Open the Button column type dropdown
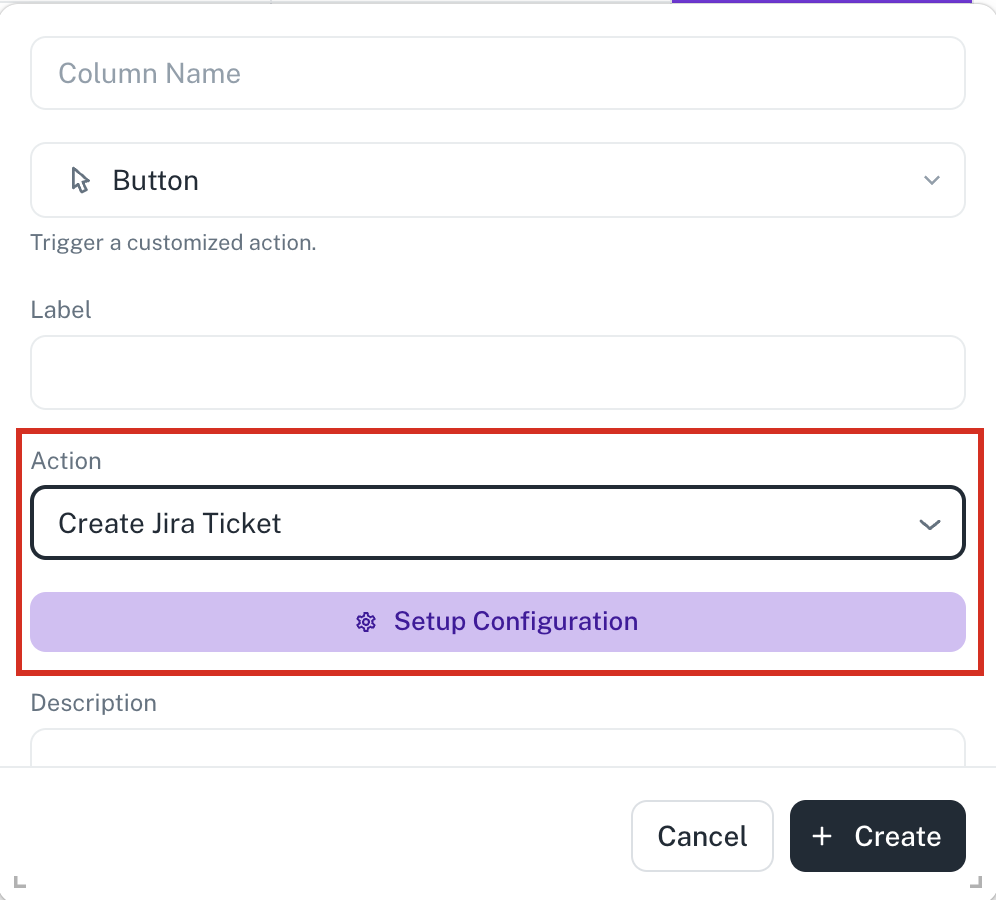Image resolution: width=996 pixels, height=900 pixels. pyautogui.click(x=498, y=180)
